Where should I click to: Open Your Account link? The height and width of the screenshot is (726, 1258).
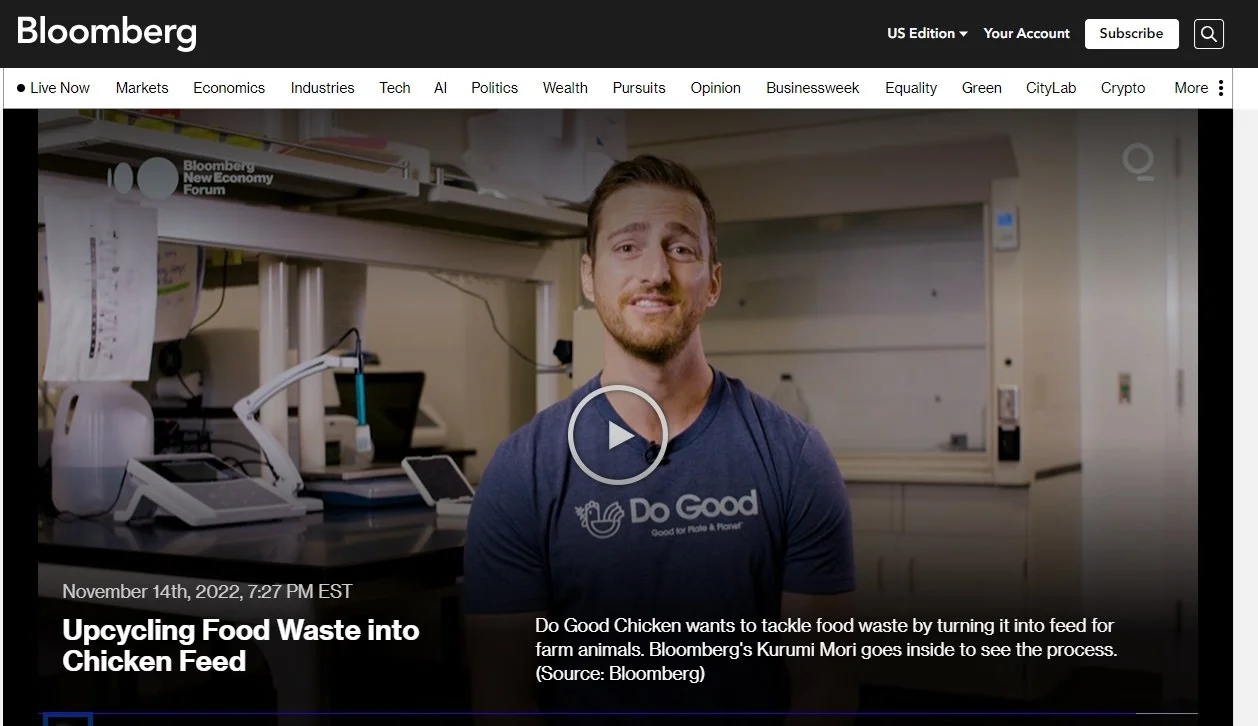pos(1026,33)
